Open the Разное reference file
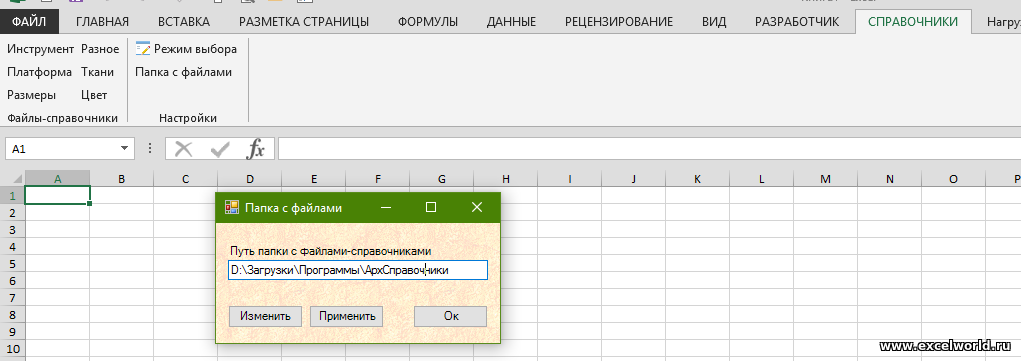Viewport: 1021px width, 361px height. (x=100, y=49)
